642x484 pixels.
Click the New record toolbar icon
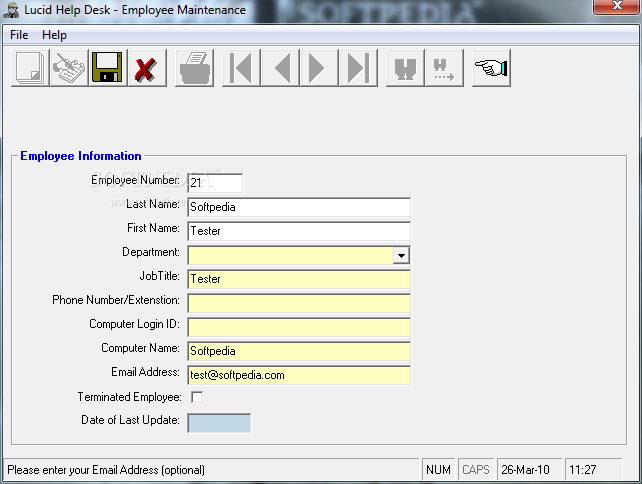click(x=30, y=68)
